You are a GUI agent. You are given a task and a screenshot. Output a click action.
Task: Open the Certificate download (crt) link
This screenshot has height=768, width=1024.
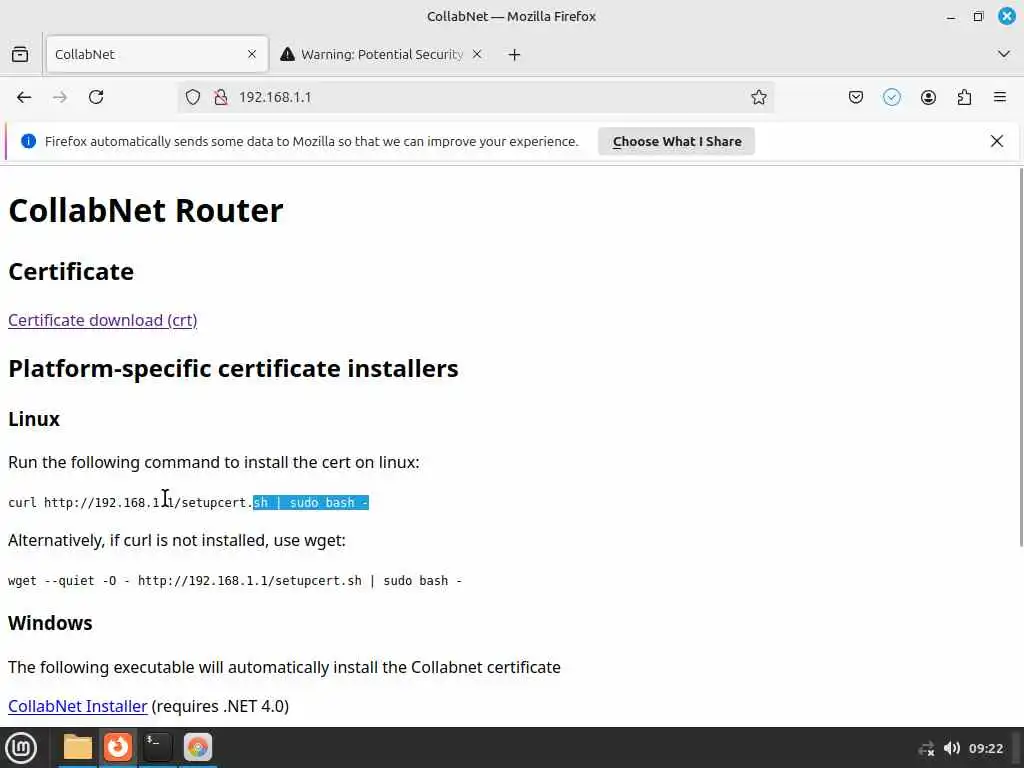[103, 321]
